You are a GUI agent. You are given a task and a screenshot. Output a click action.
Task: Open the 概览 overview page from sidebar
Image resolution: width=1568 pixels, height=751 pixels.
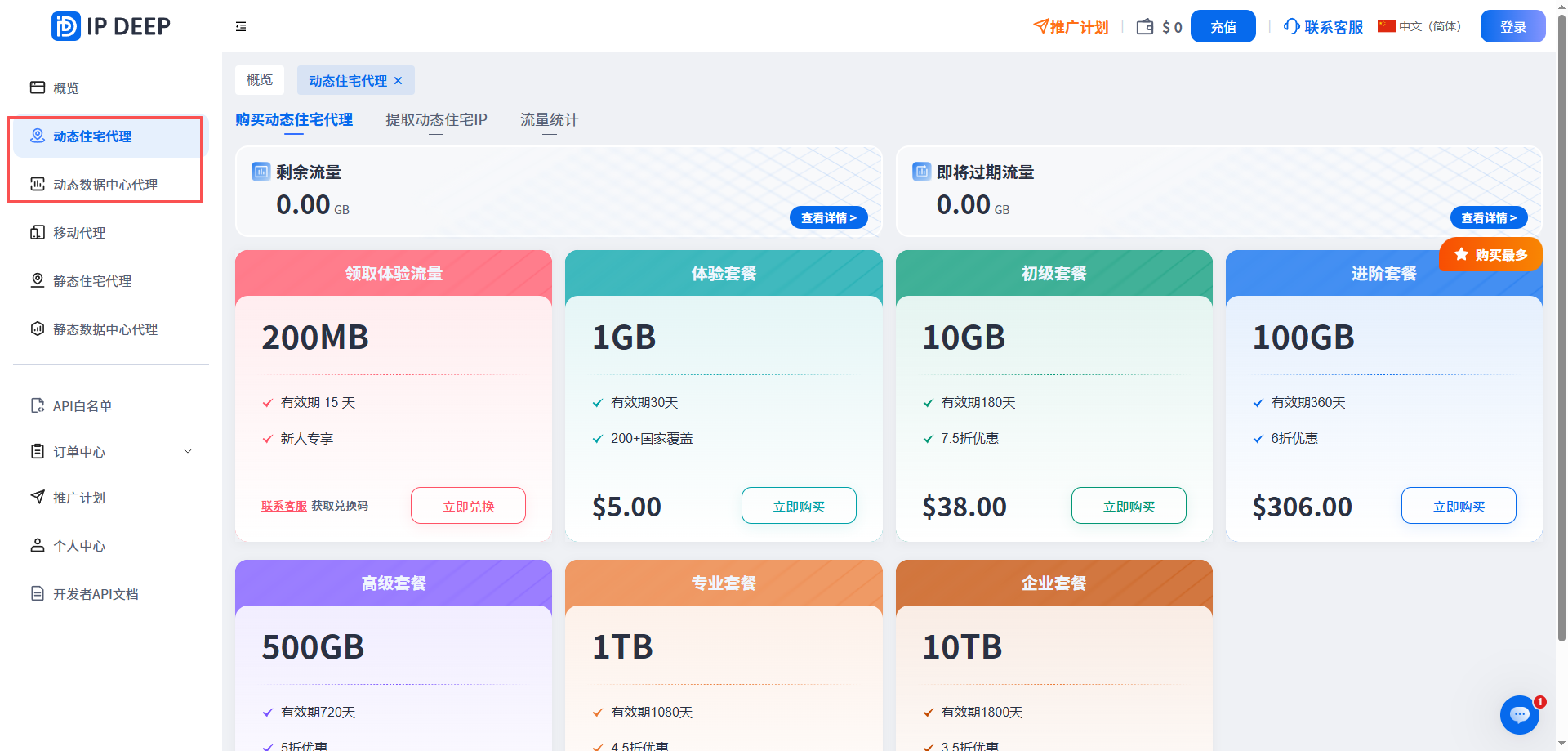[x=65, y=87]
